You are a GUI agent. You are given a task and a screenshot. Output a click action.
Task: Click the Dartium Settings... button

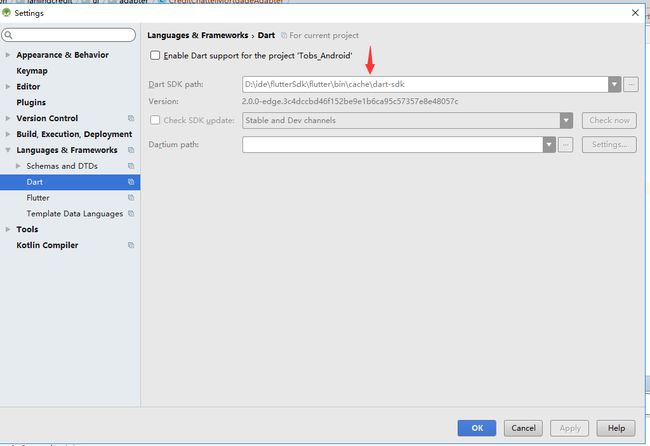pos(609,145)
